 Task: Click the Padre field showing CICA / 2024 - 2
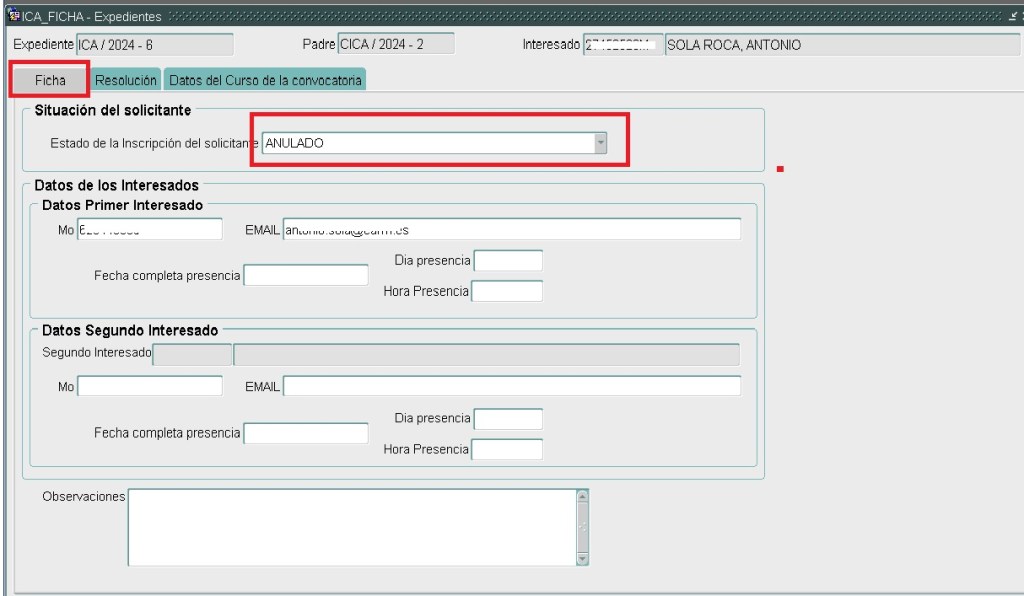[x=396, y=44]
